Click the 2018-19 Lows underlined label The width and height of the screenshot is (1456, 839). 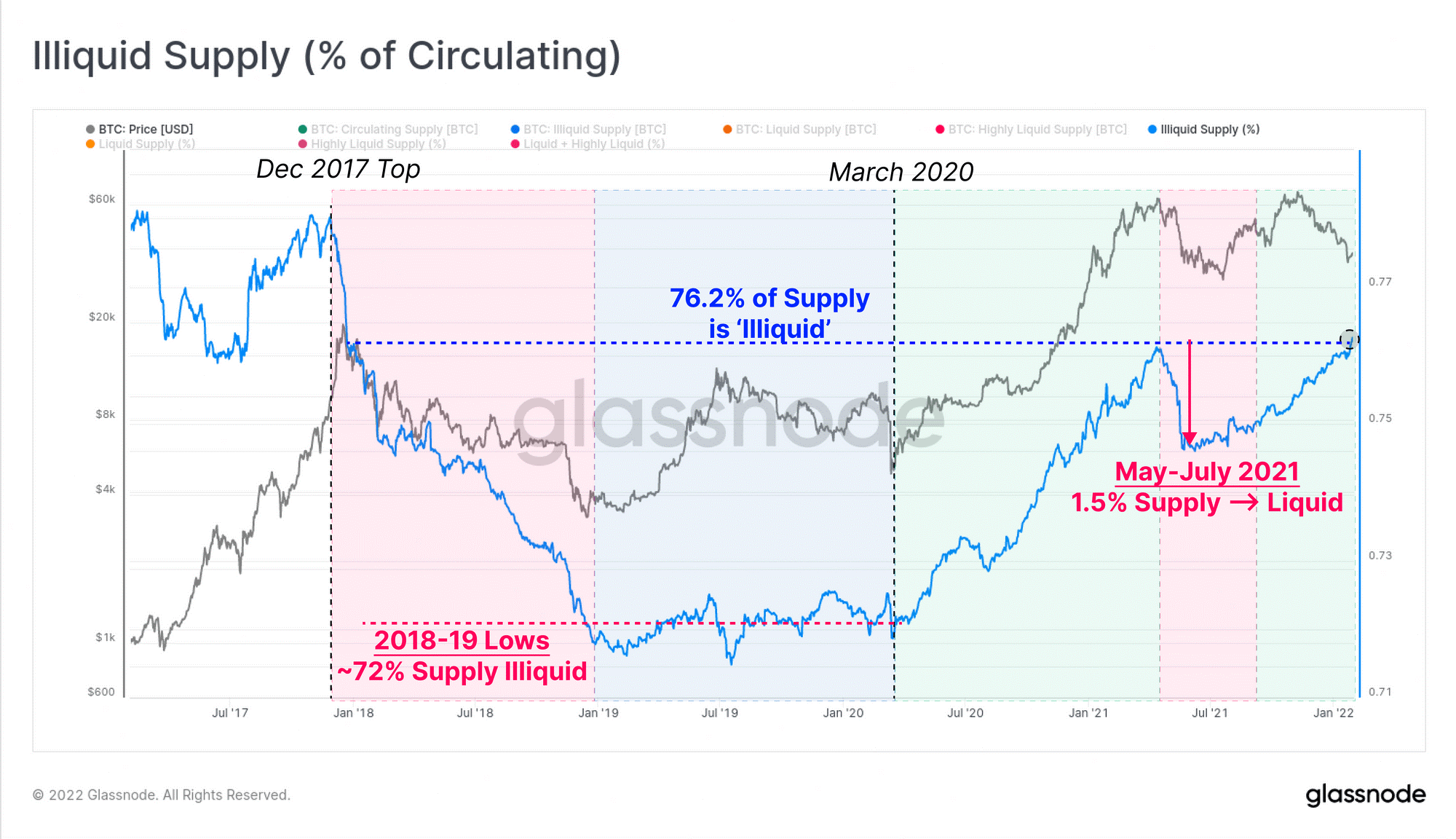[462, 640]
